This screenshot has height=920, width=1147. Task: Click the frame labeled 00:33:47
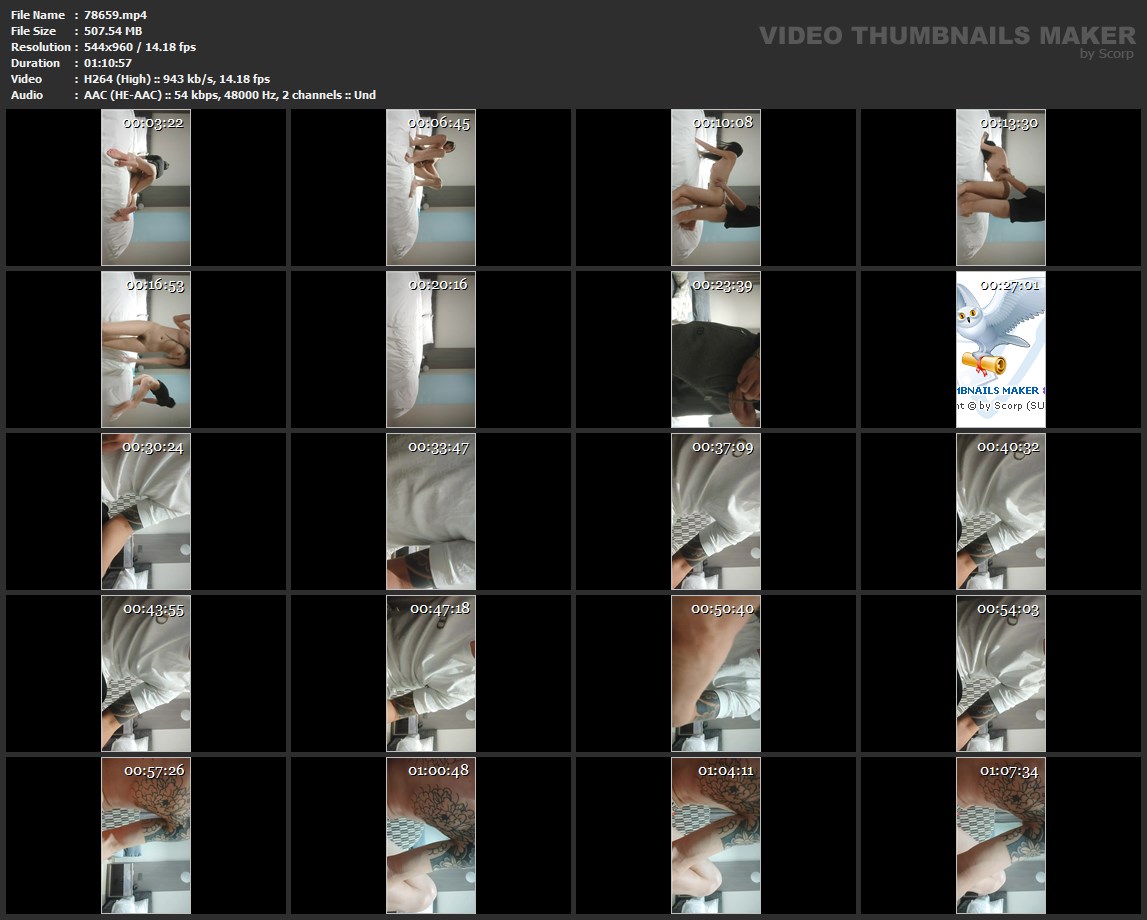[x=431, y=511]
